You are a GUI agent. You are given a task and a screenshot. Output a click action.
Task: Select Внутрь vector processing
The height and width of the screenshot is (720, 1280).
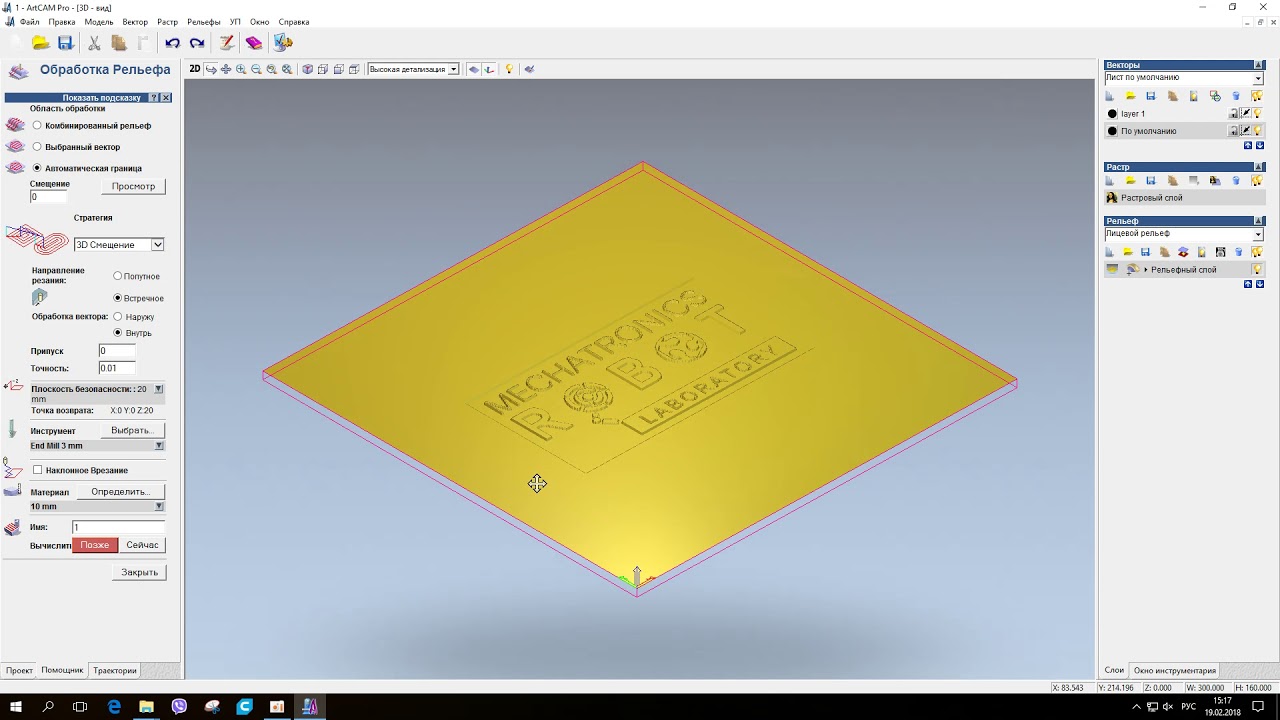(118, 332)
